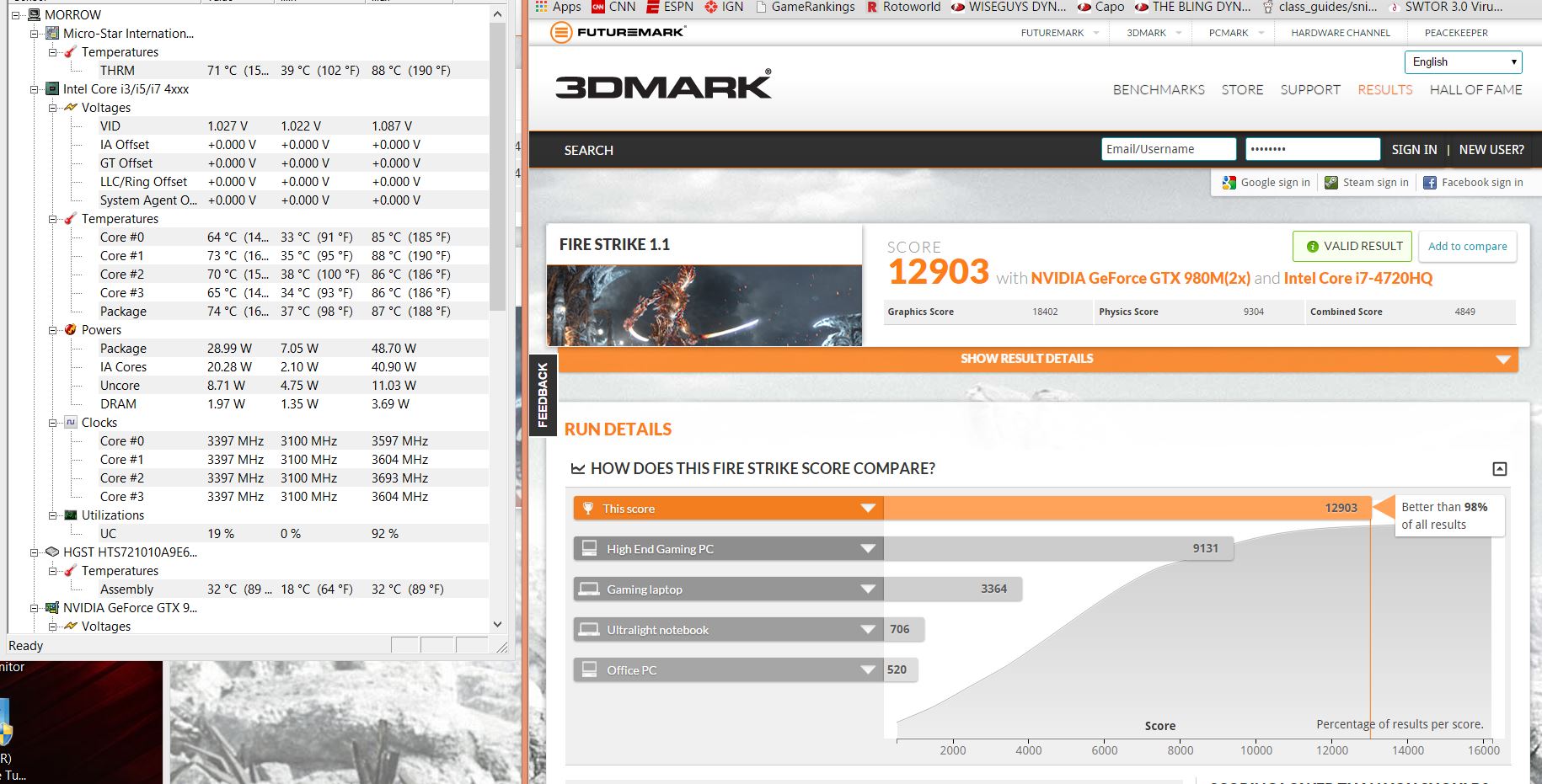Screen dimensions: 1542x784
Task: Open the Capo bookmark
Action: 1100,7
